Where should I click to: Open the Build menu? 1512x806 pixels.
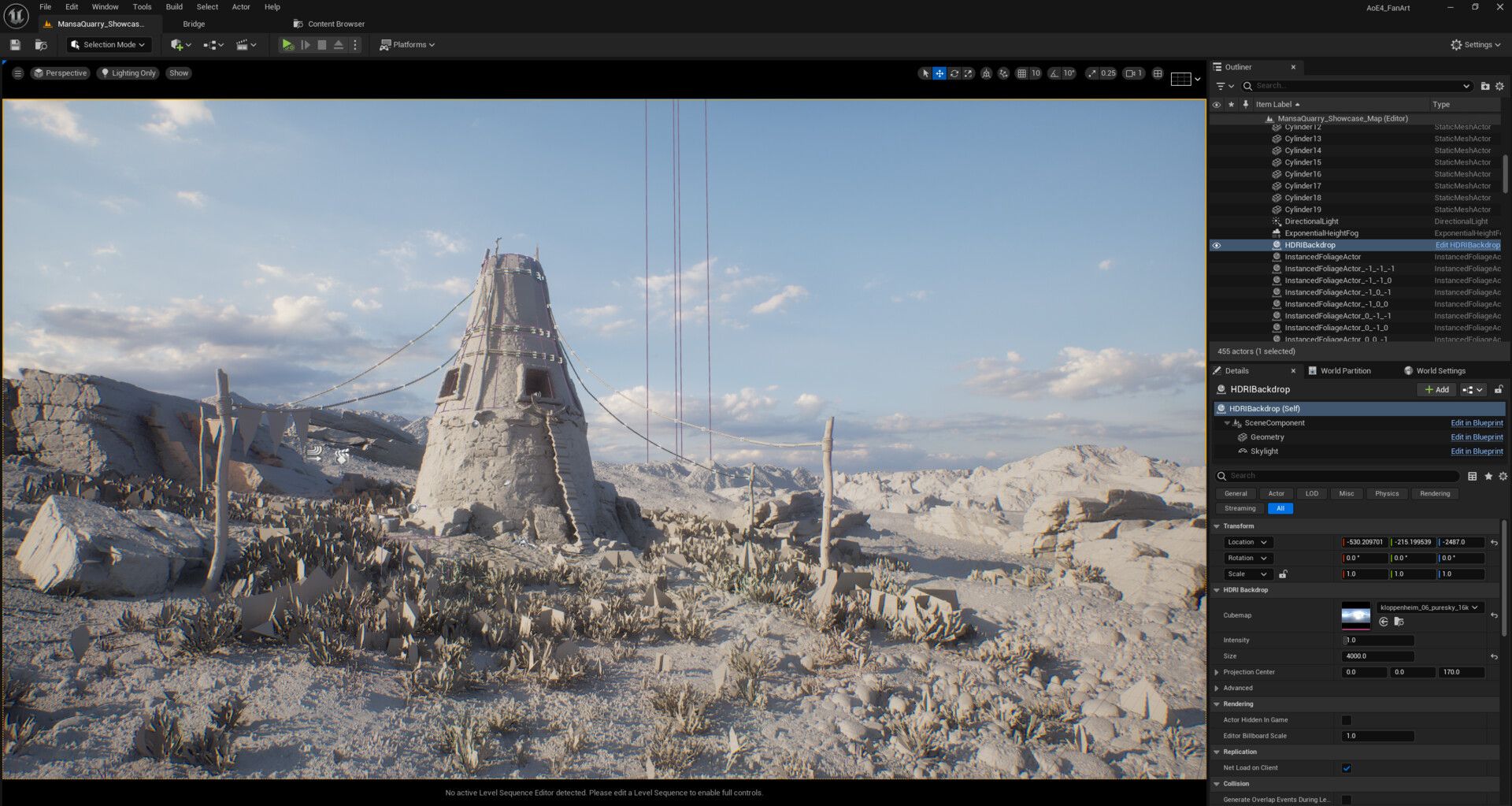click(174, 7)
